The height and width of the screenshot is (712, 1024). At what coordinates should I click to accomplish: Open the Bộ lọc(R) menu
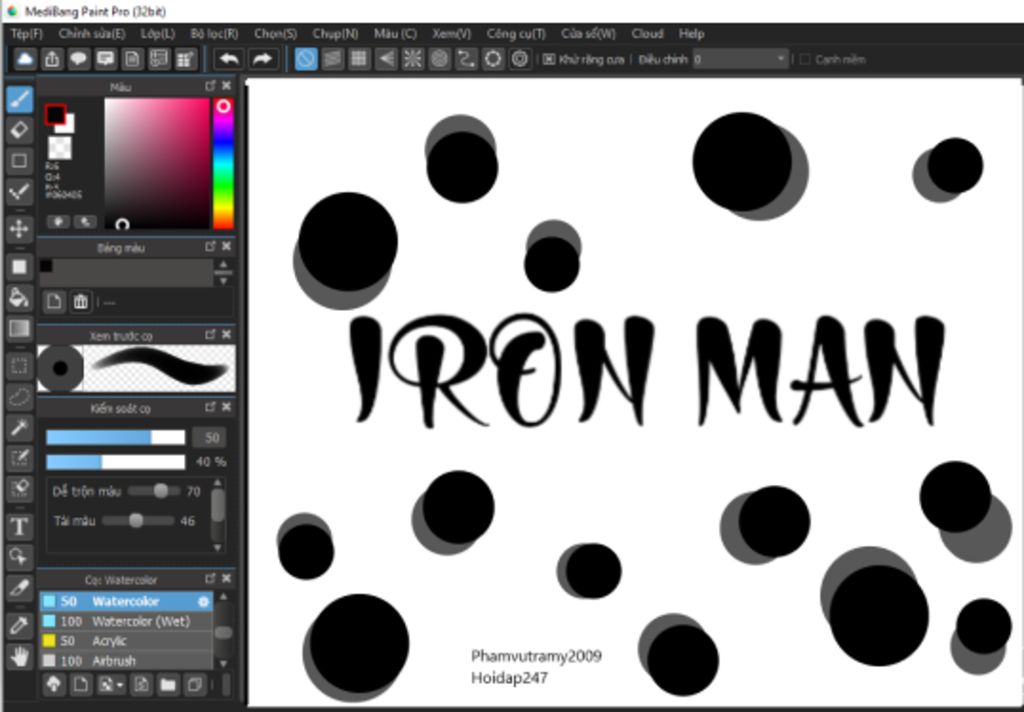tap(215, 33)
